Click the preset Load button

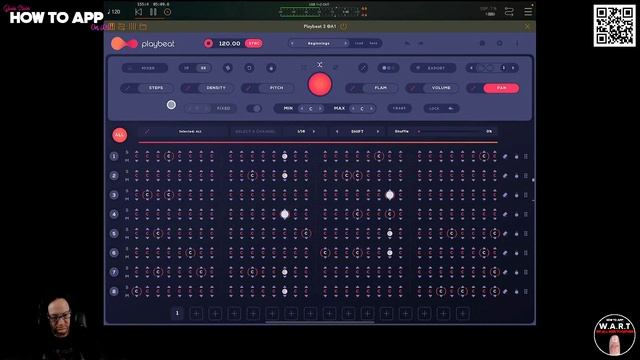tap(359, 43)
